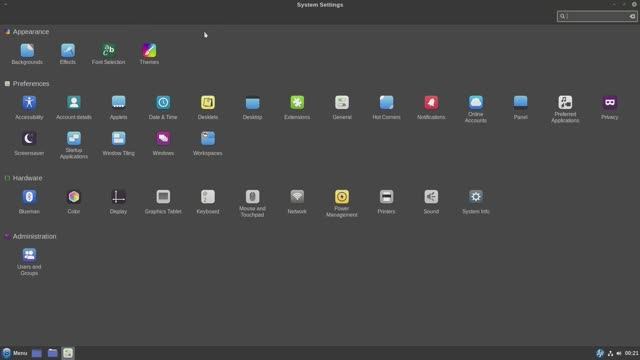Open the Extensions settings
This screenshot has width=640, height=360.
[297, 108]
